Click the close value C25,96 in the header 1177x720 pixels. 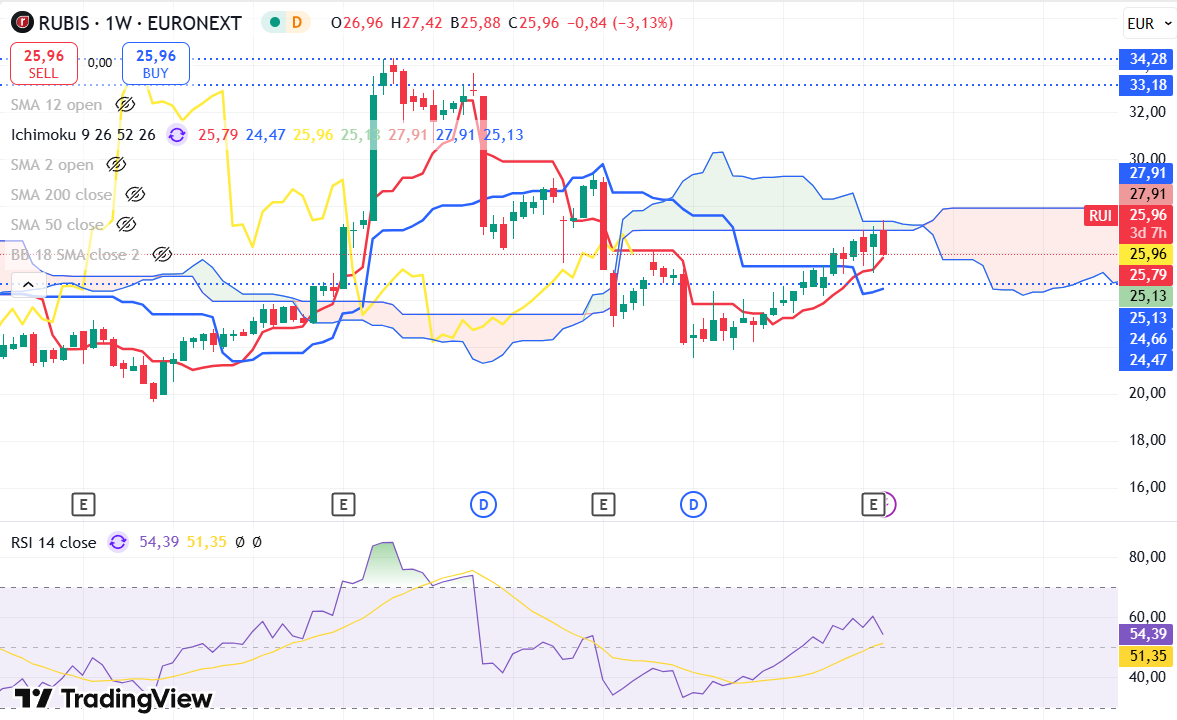[x=534, y=23]
